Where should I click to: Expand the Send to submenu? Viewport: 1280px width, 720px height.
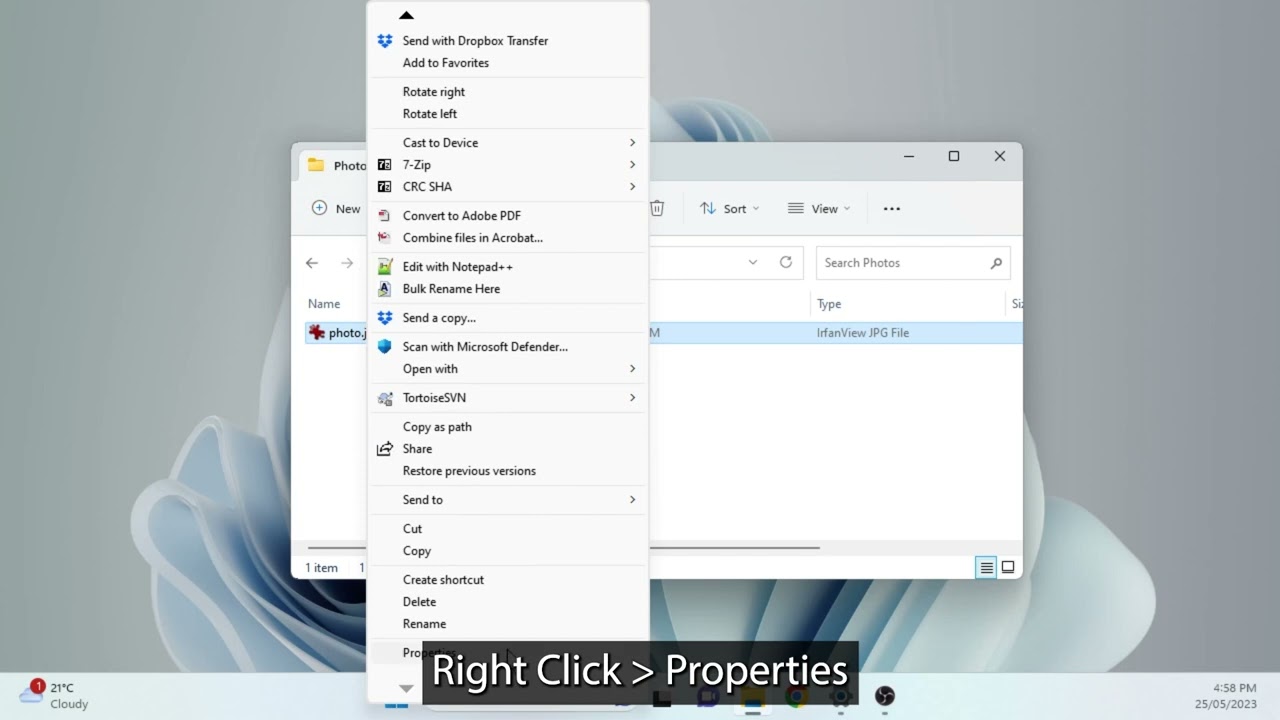508,500
